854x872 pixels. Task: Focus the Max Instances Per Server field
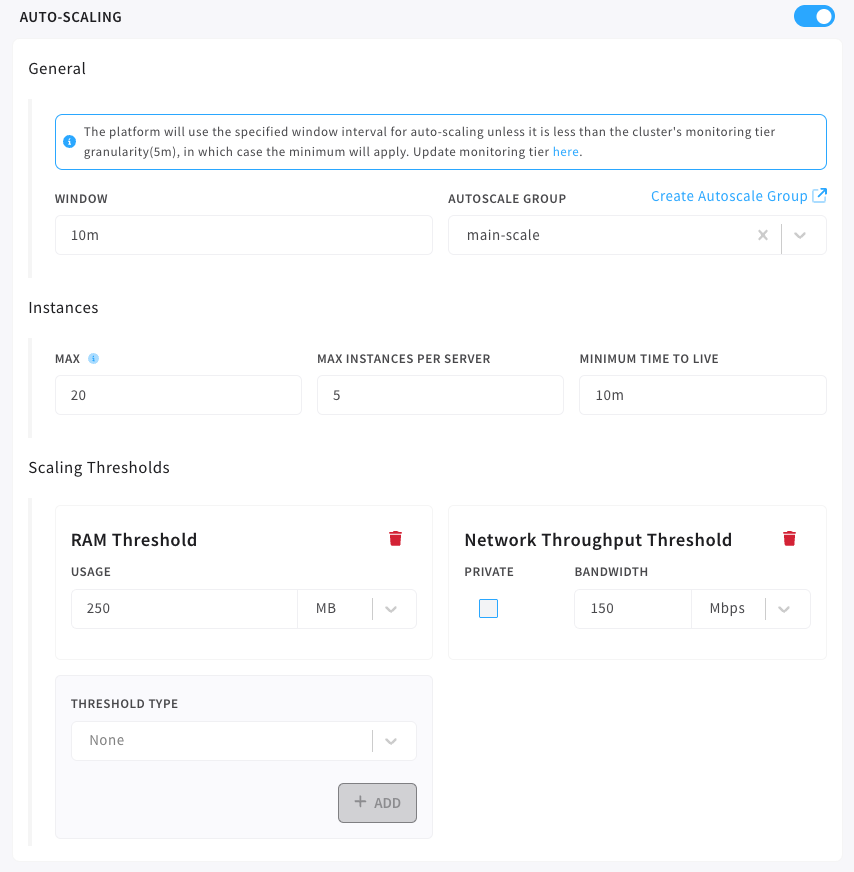[440, 395]
